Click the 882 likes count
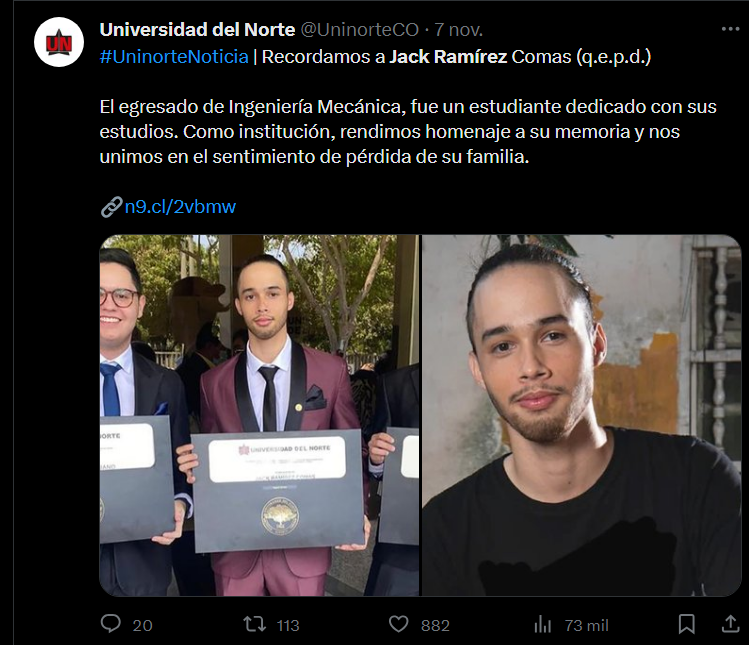 (x=435, y=625)
